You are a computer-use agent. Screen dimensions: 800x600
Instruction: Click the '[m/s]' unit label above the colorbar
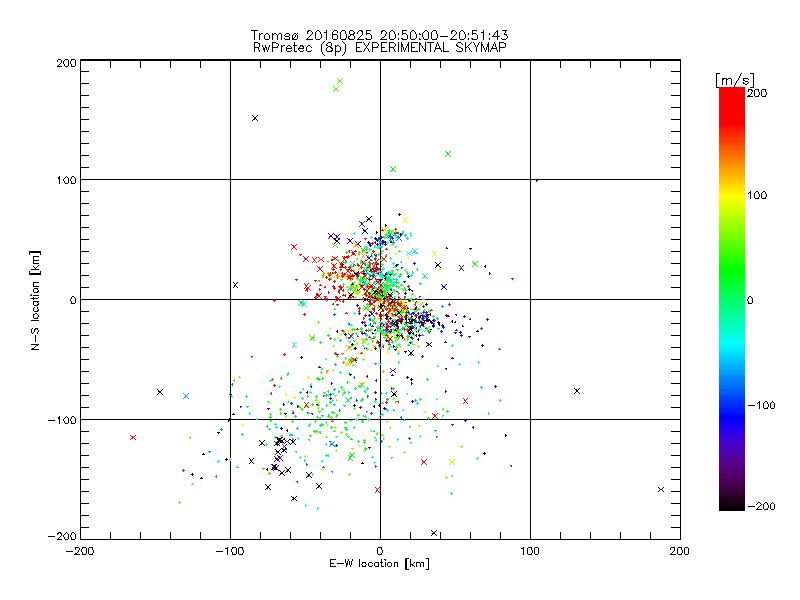click(x=734, y=80)
